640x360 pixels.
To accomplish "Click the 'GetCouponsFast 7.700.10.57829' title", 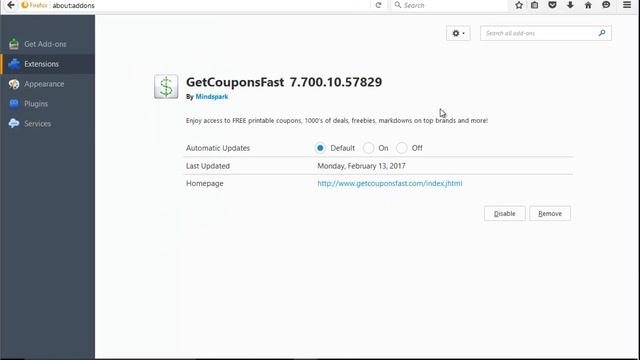I will click(x=284, y=82).
